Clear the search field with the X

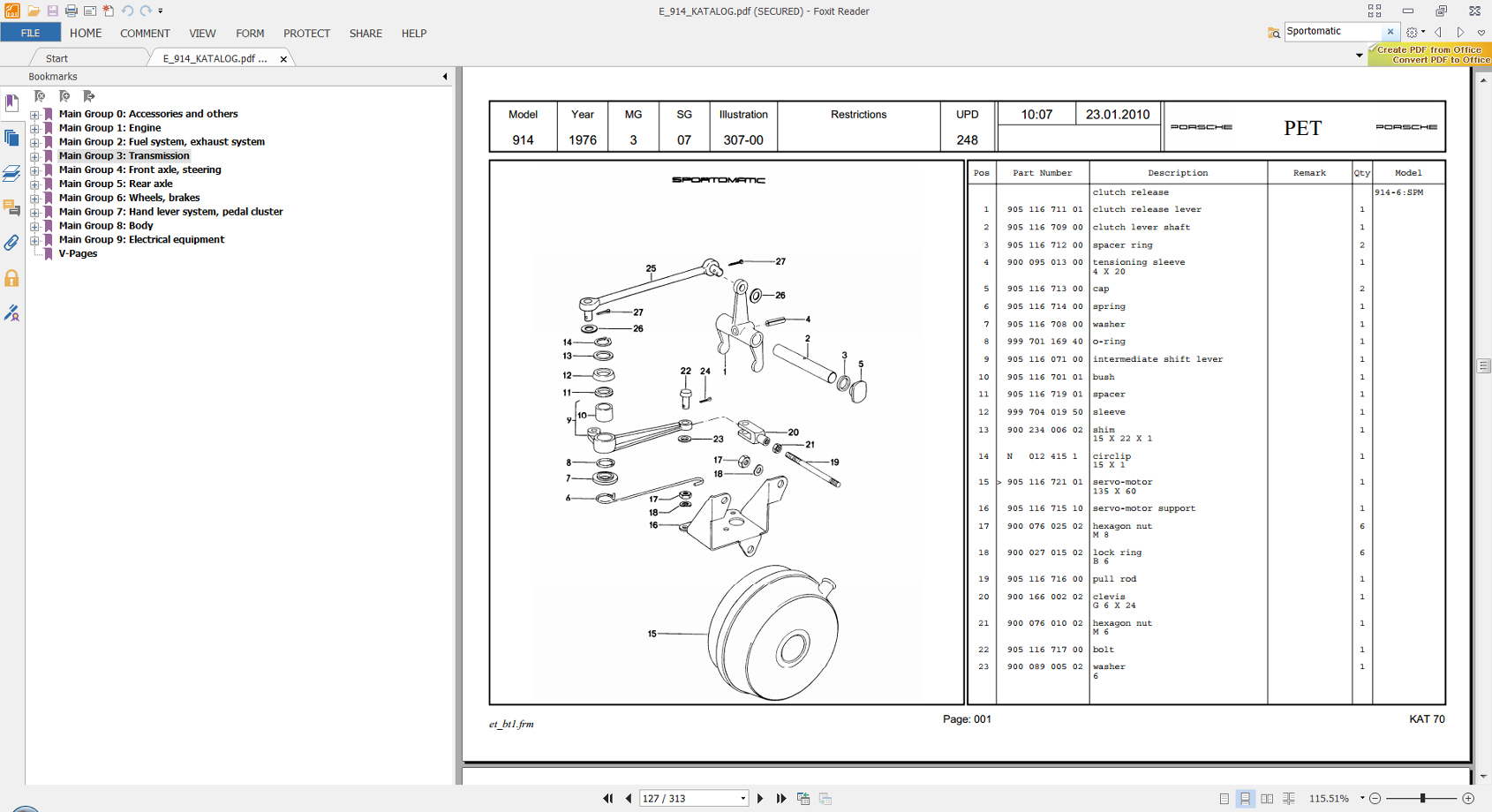click(x=1390, y=32)
